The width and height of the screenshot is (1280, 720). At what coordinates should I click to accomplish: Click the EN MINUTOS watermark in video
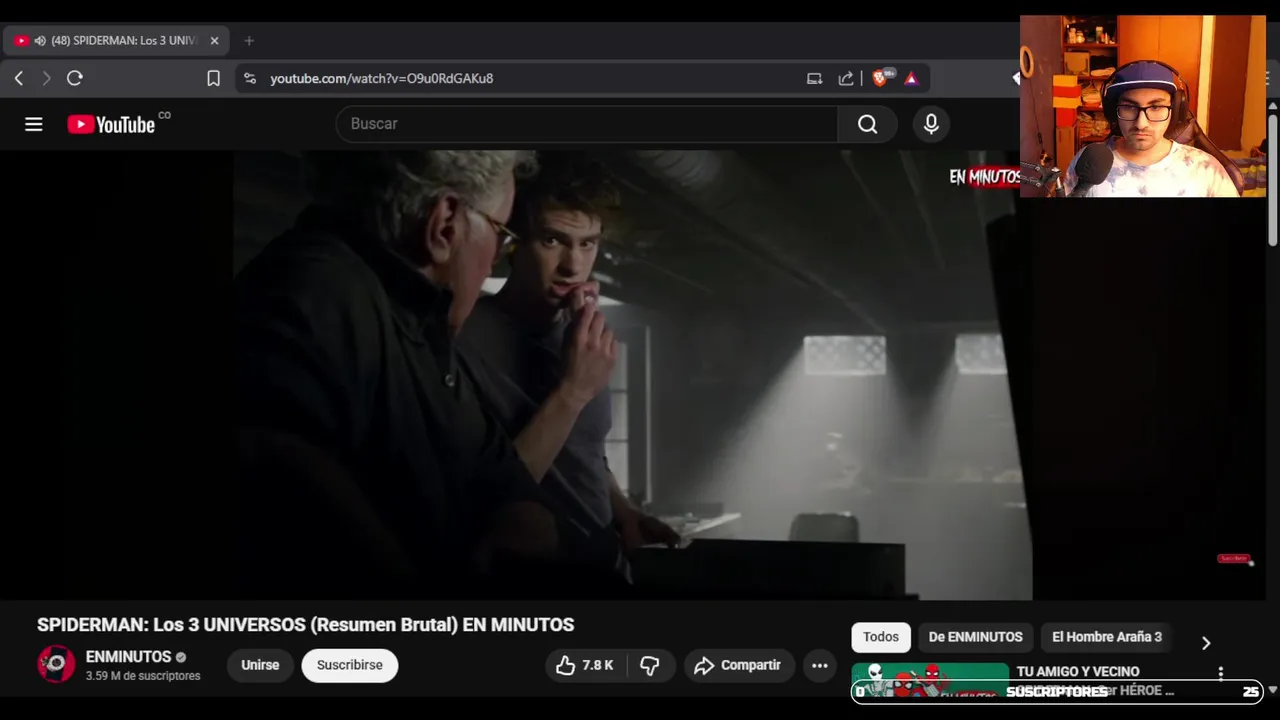click(x=985, y=177)
